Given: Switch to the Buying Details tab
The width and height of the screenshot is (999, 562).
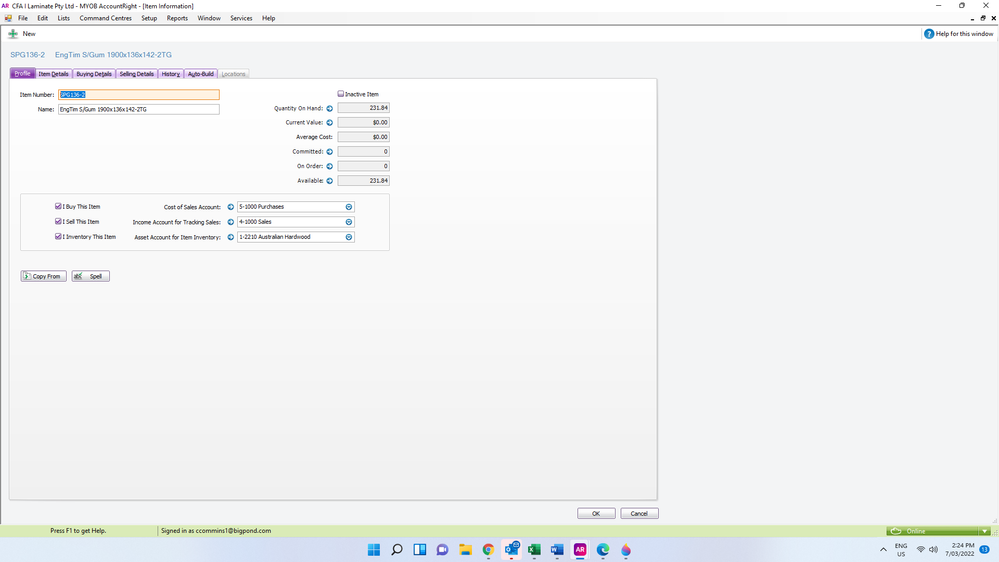Looking at the screenshot, I should click(94, 74).
